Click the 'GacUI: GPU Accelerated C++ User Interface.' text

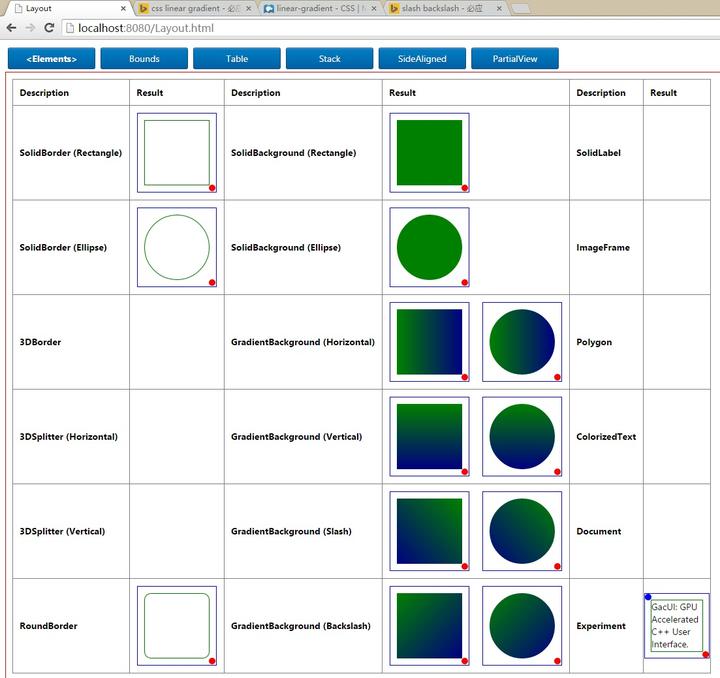tap(675, 625)
